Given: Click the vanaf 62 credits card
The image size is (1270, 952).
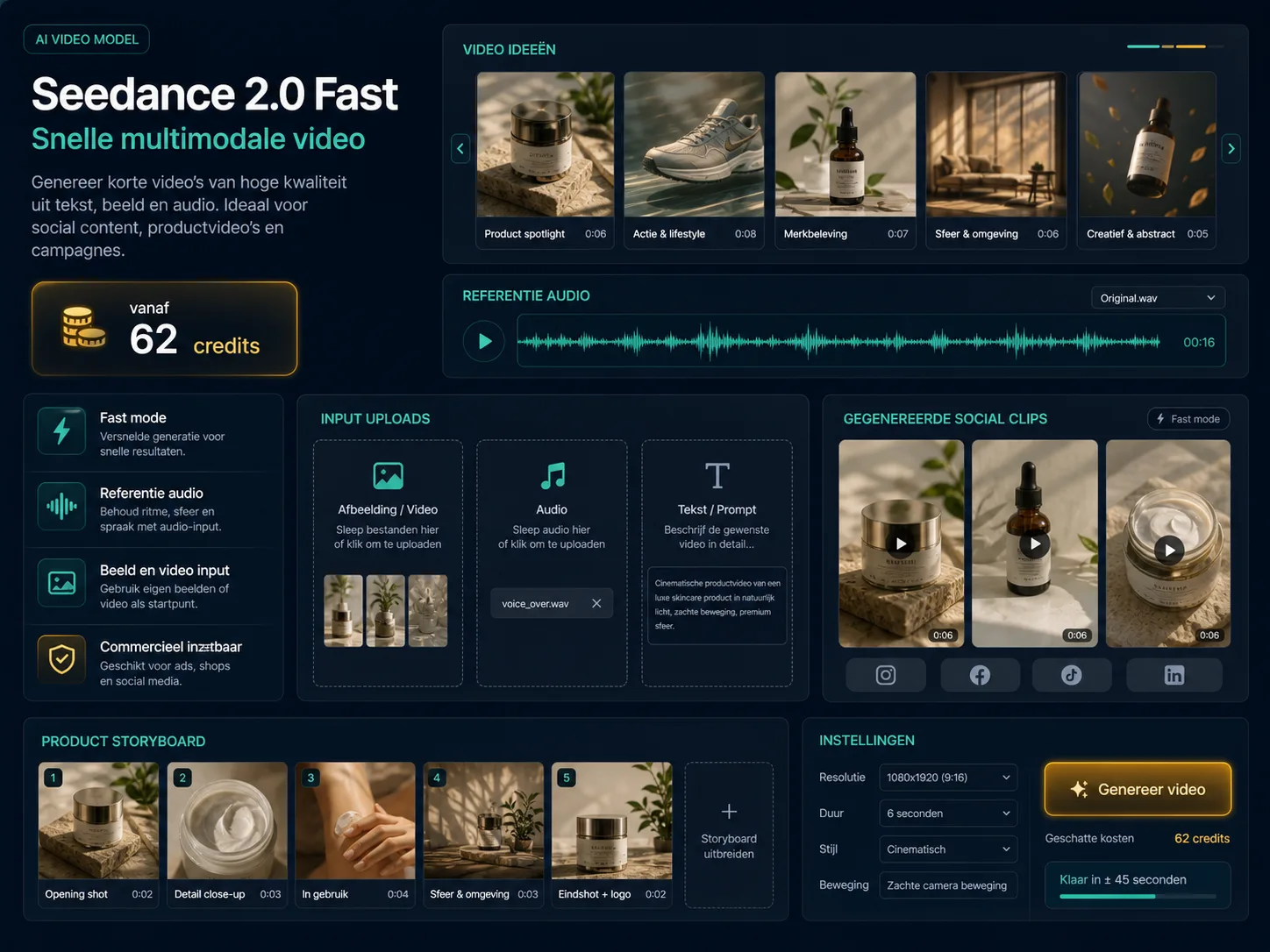Looking at the screenshot, I should point(164,329).
